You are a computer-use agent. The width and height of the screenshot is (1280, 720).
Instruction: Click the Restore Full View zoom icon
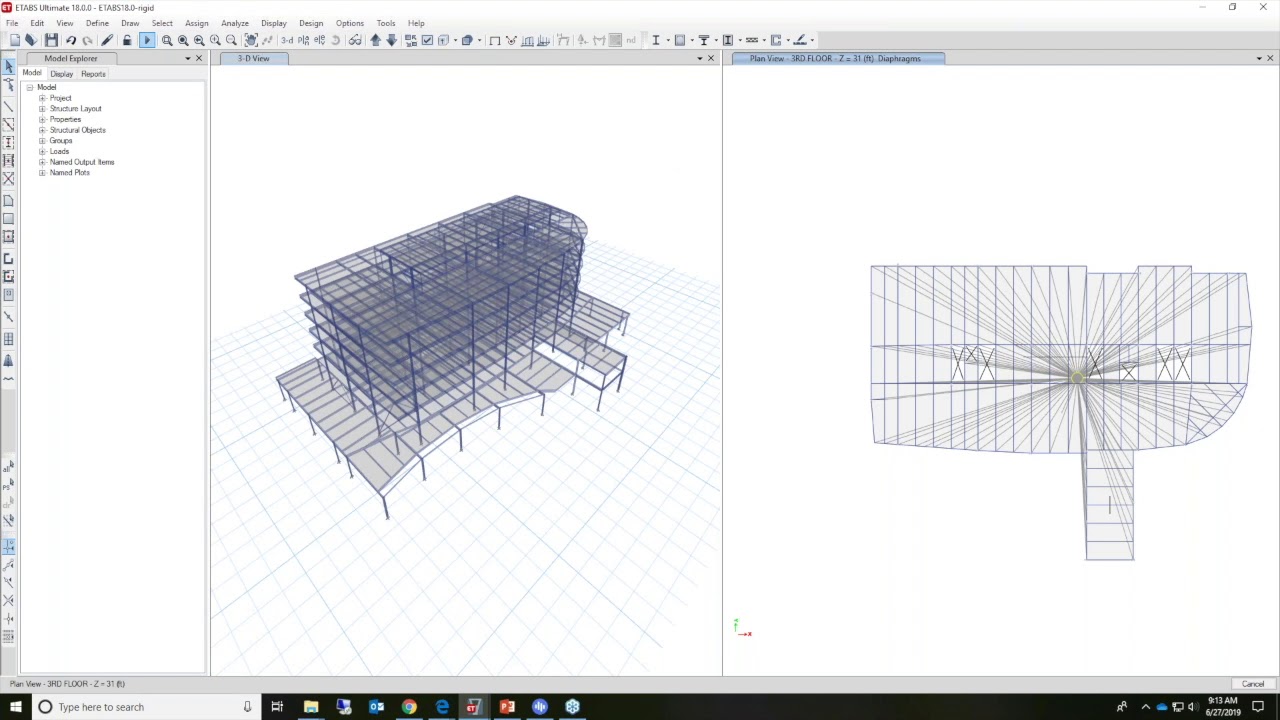pyautogui.click(x=183, y=40)
